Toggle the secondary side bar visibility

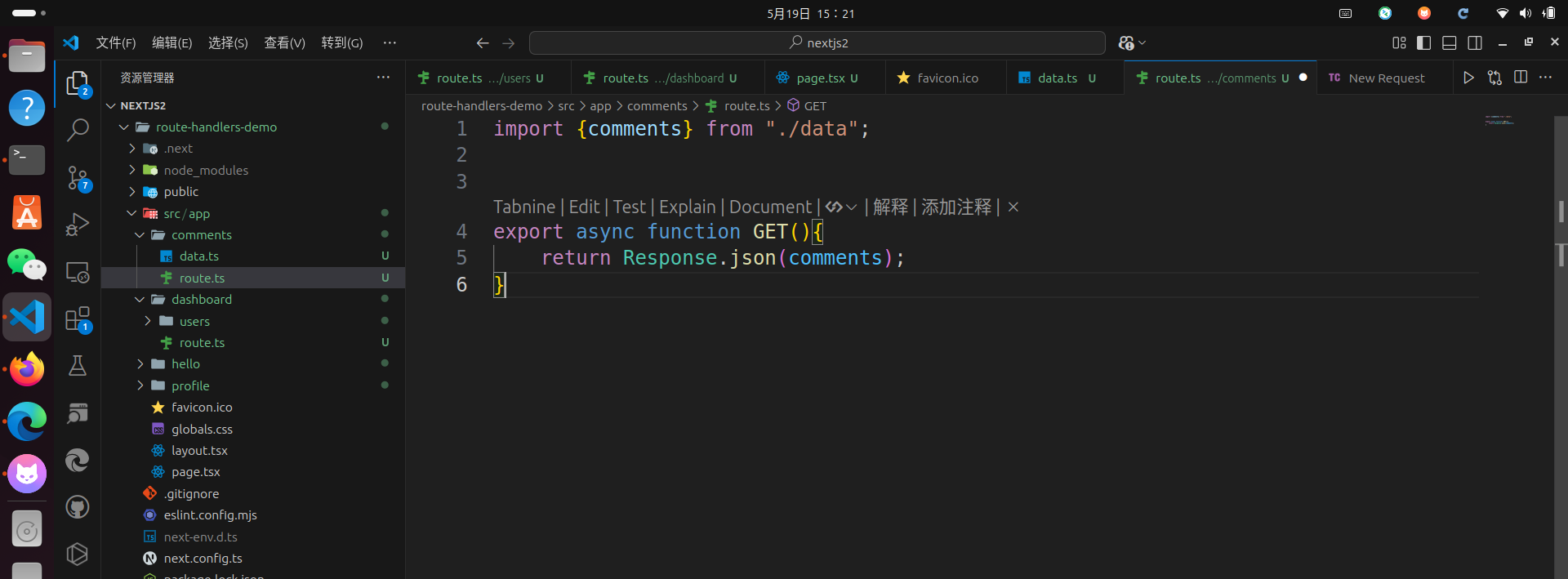coord(1474,43)
